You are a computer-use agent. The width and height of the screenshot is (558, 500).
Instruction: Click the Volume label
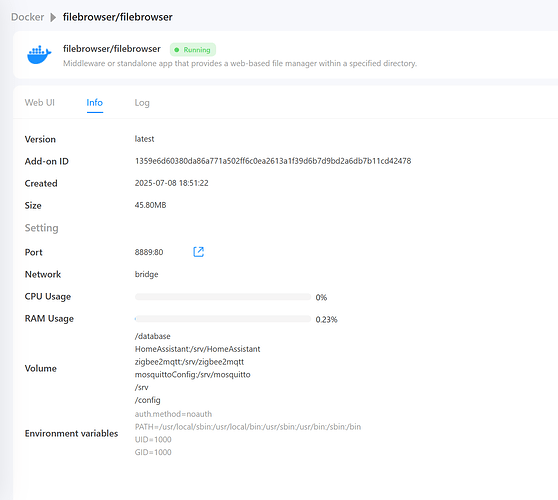click(41, 368)
